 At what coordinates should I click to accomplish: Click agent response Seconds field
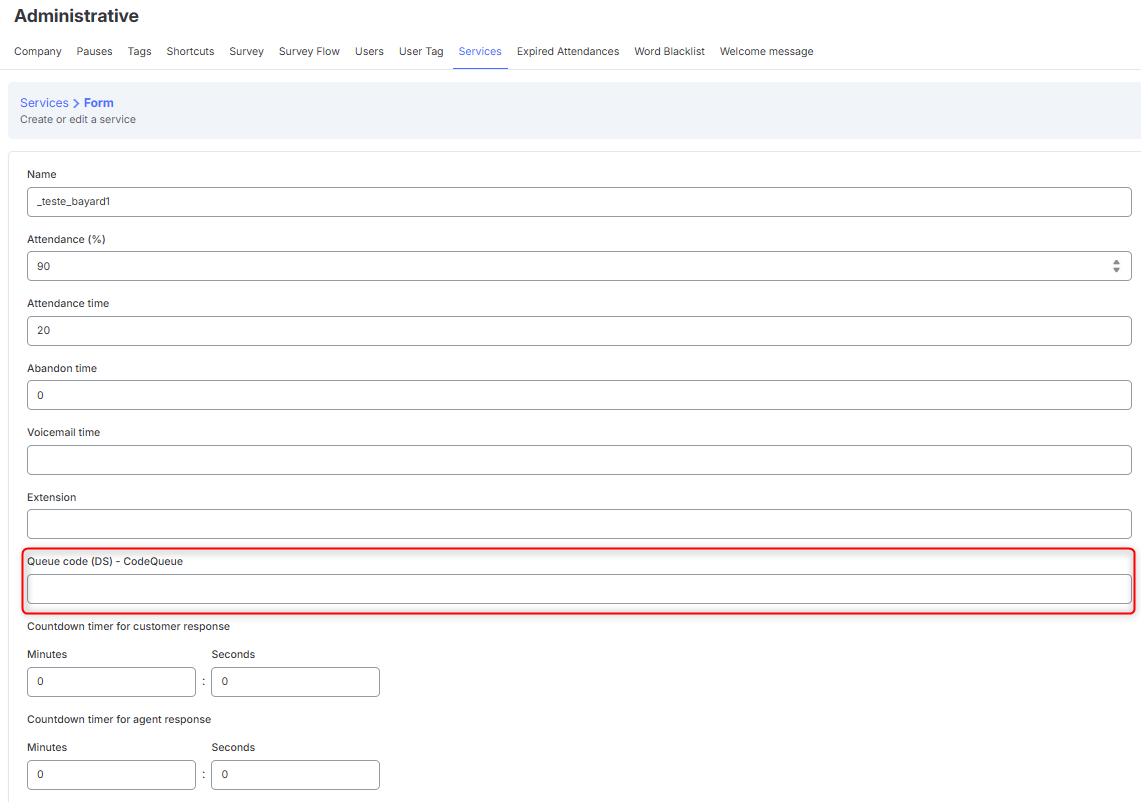tap(295, 775)
